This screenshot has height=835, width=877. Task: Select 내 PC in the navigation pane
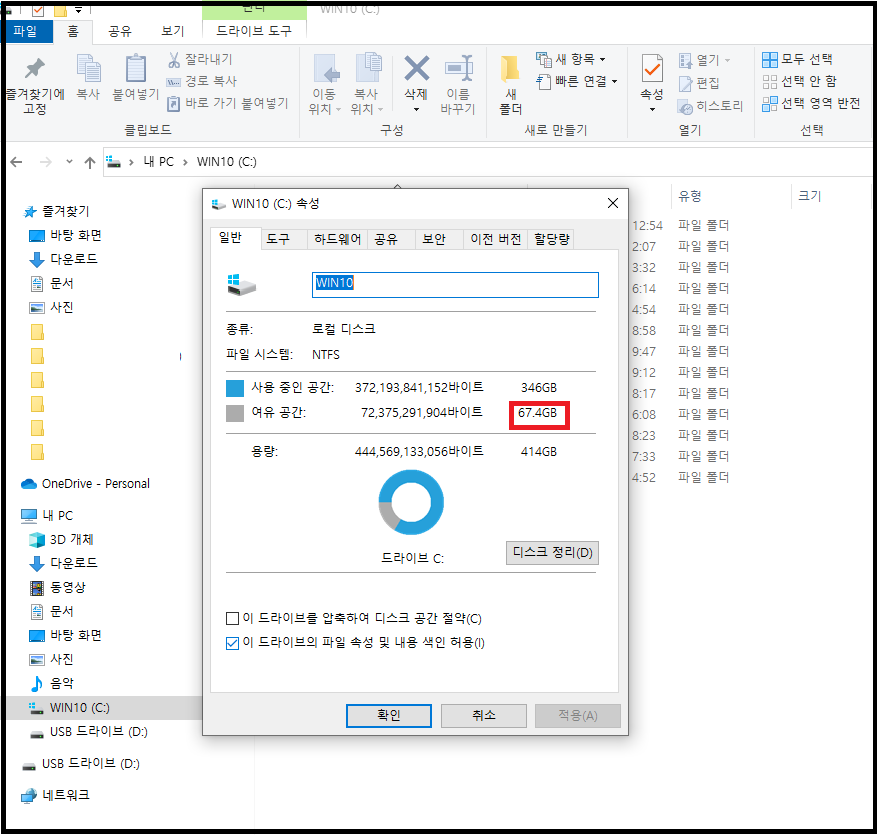(x=47, y=516)
